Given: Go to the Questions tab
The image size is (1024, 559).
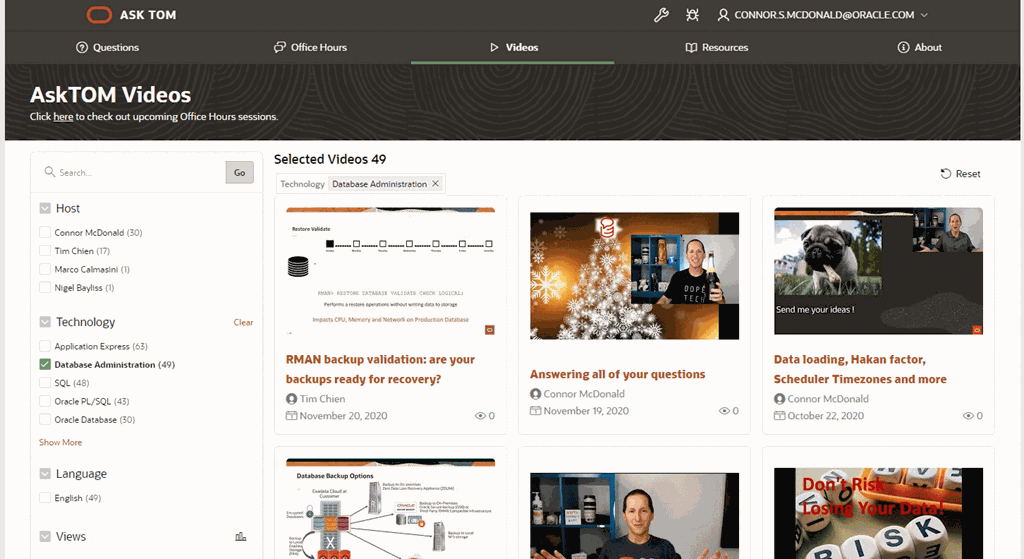Looking at the screenshot, I should [107, 47].
